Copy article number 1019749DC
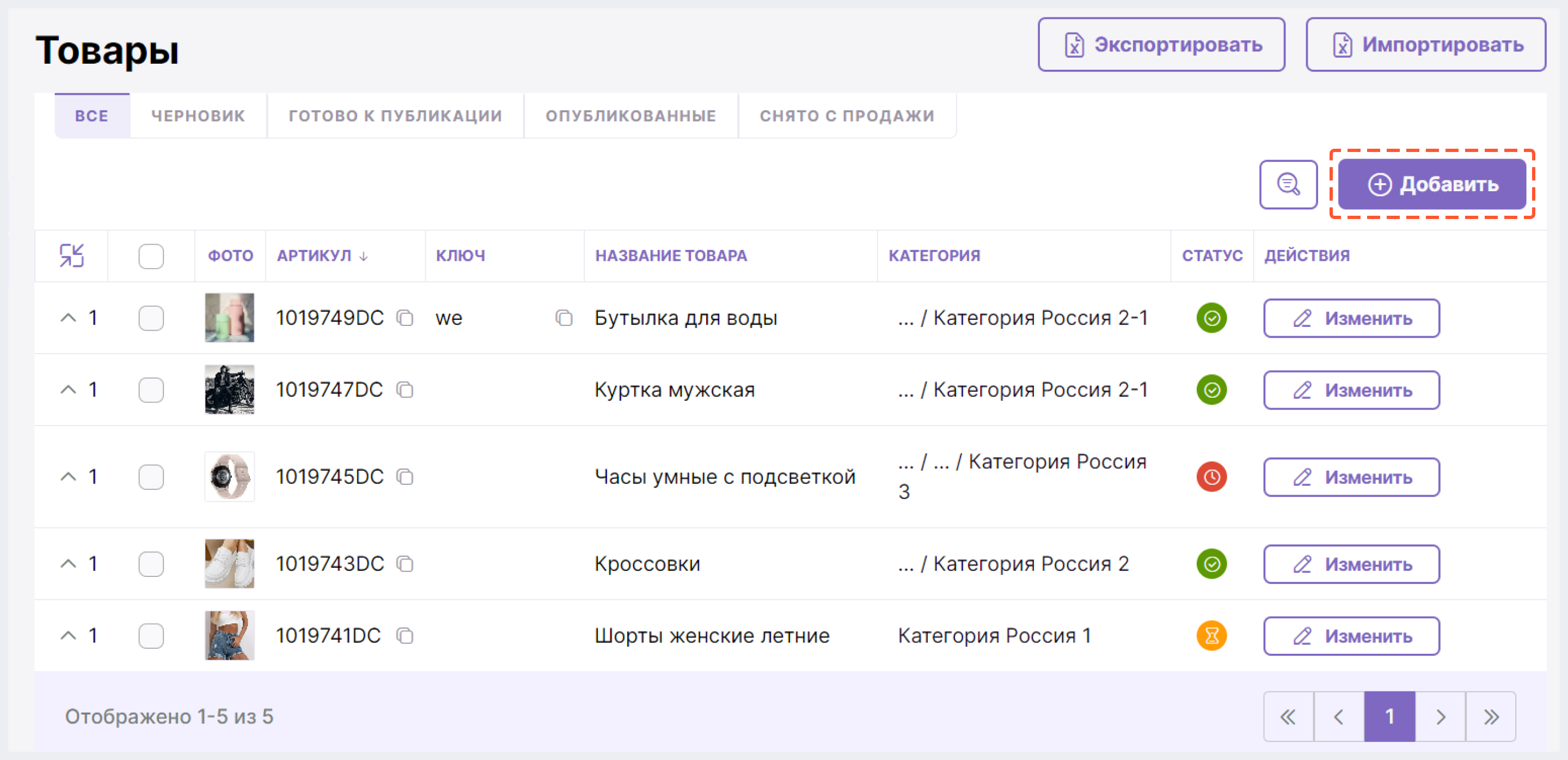The height and width of the screenshot is (760, 1568). pos(405,318)
